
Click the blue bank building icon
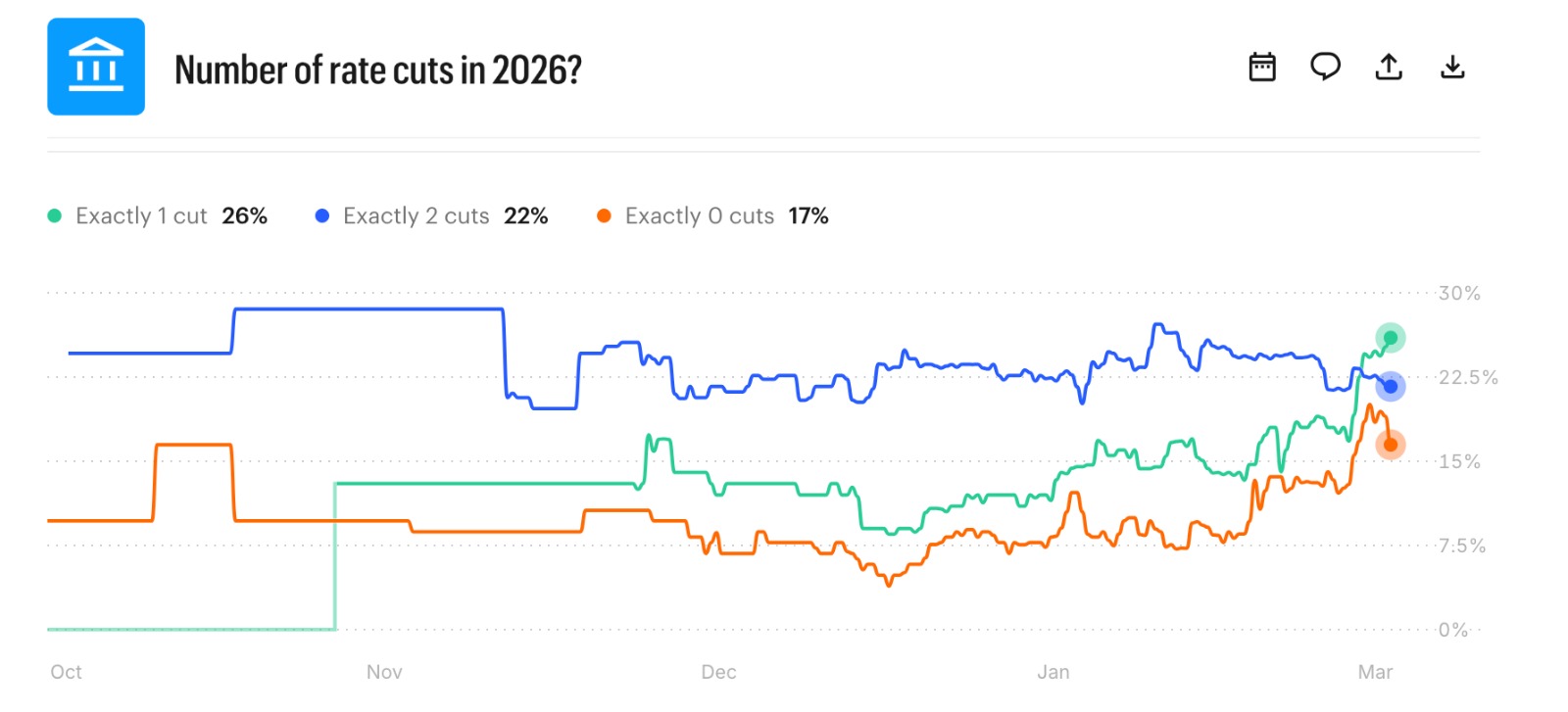point(96,67)
